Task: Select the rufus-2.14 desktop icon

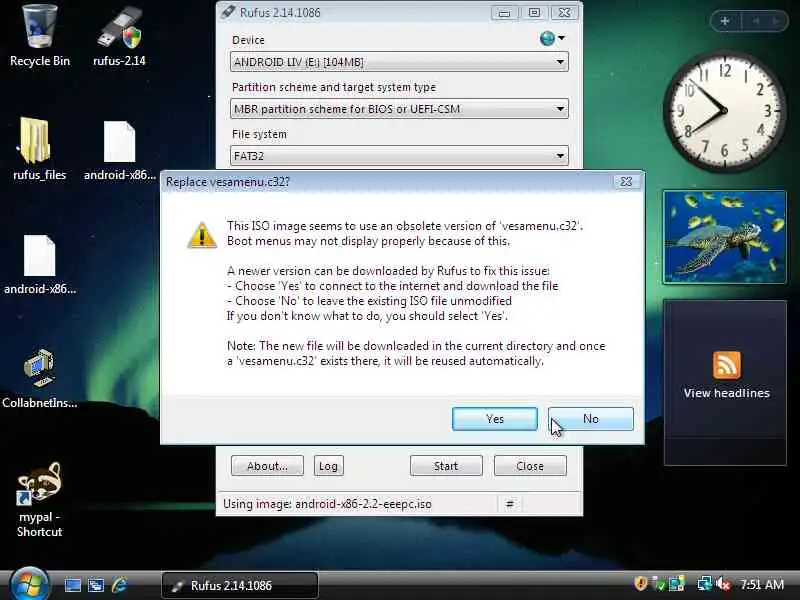Action: tap(119, 35)
